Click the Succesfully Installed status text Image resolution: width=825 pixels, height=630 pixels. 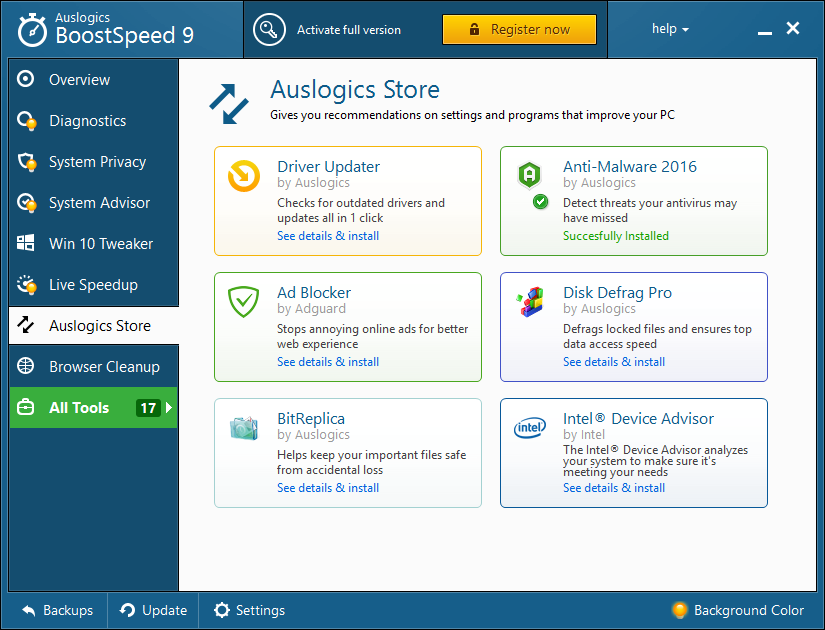616,236
